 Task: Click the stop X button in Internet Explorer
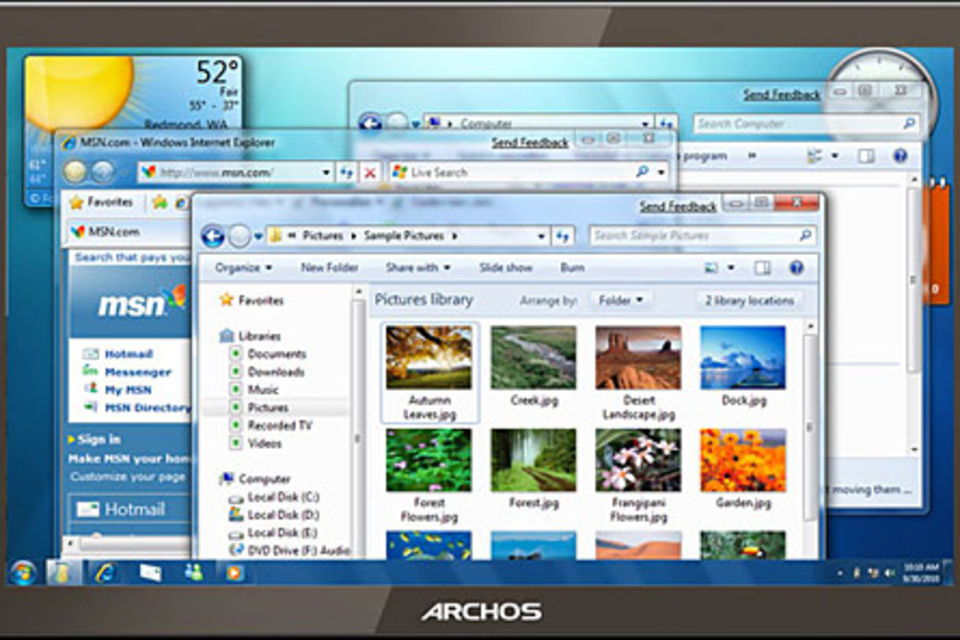[x=370, y=173]
